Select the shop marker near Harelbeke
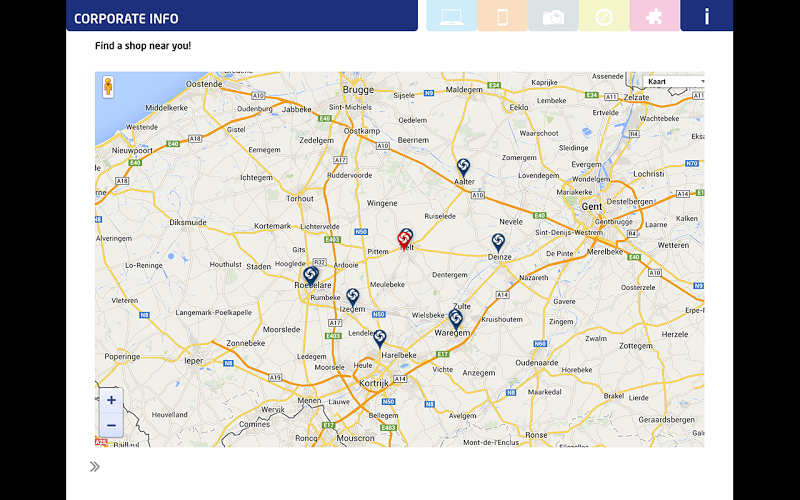800x500 pixels. click(379, 339)
